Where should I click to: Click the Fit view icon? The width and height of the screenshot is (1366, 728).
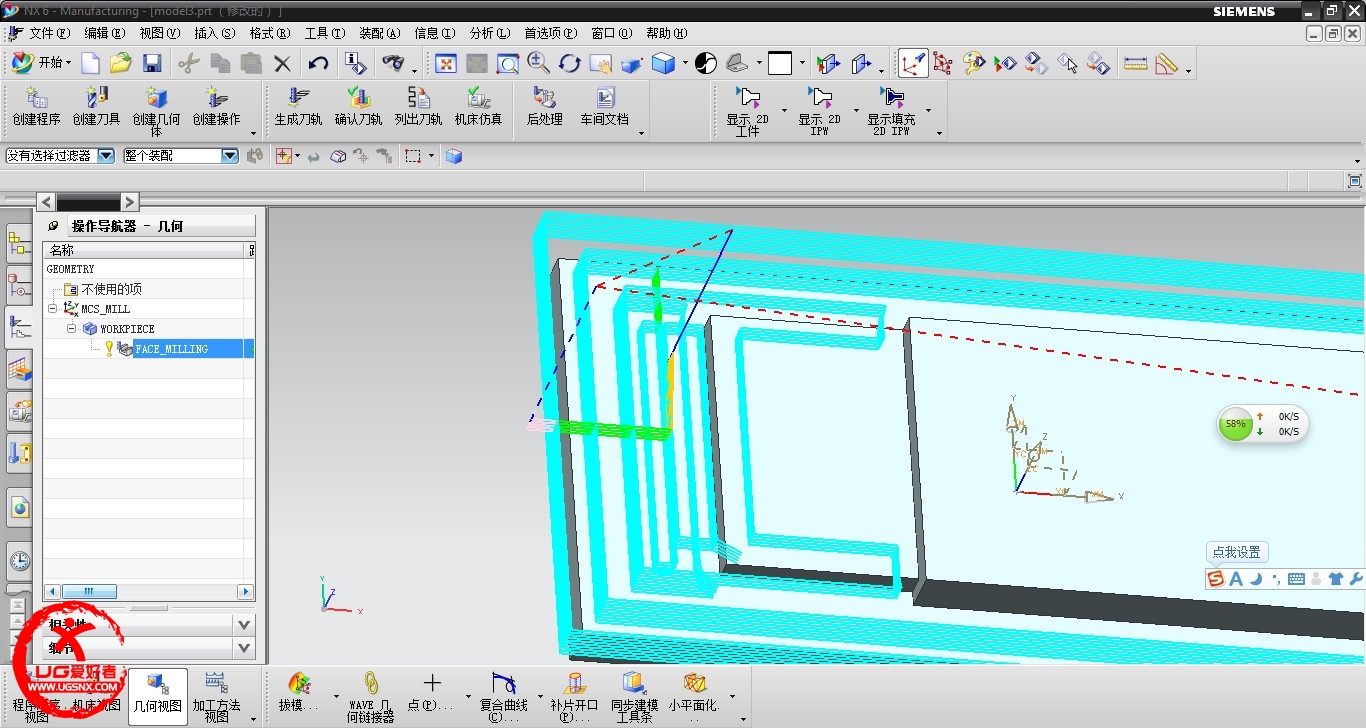click(446, 63)
